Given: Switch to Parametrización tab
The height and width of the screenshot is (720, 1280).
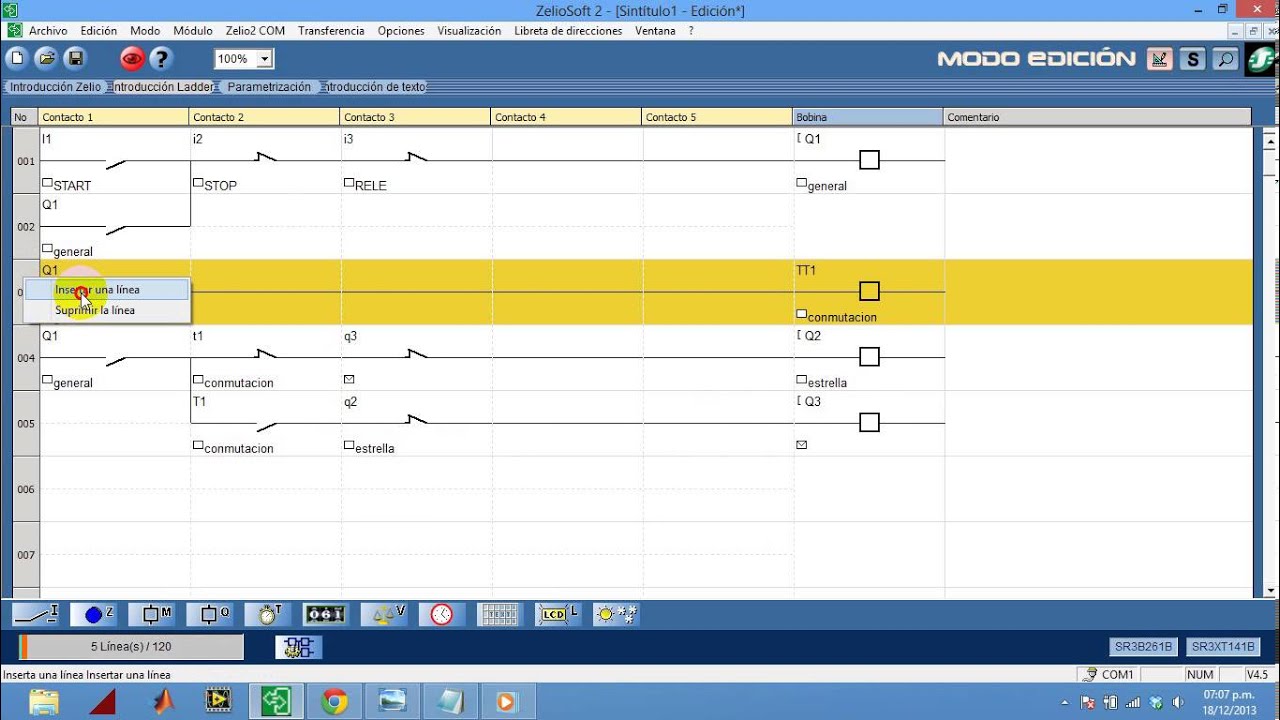Looking at the screenshot, I should point(268,87).
